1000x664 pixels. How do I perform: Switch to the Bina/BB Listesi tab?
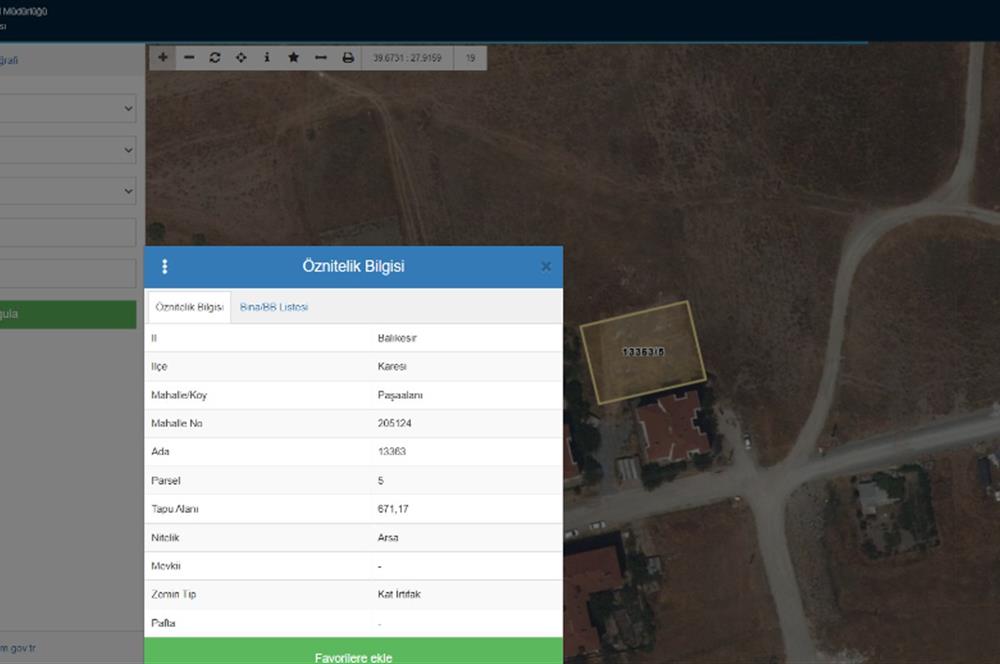tap(274, 307)
